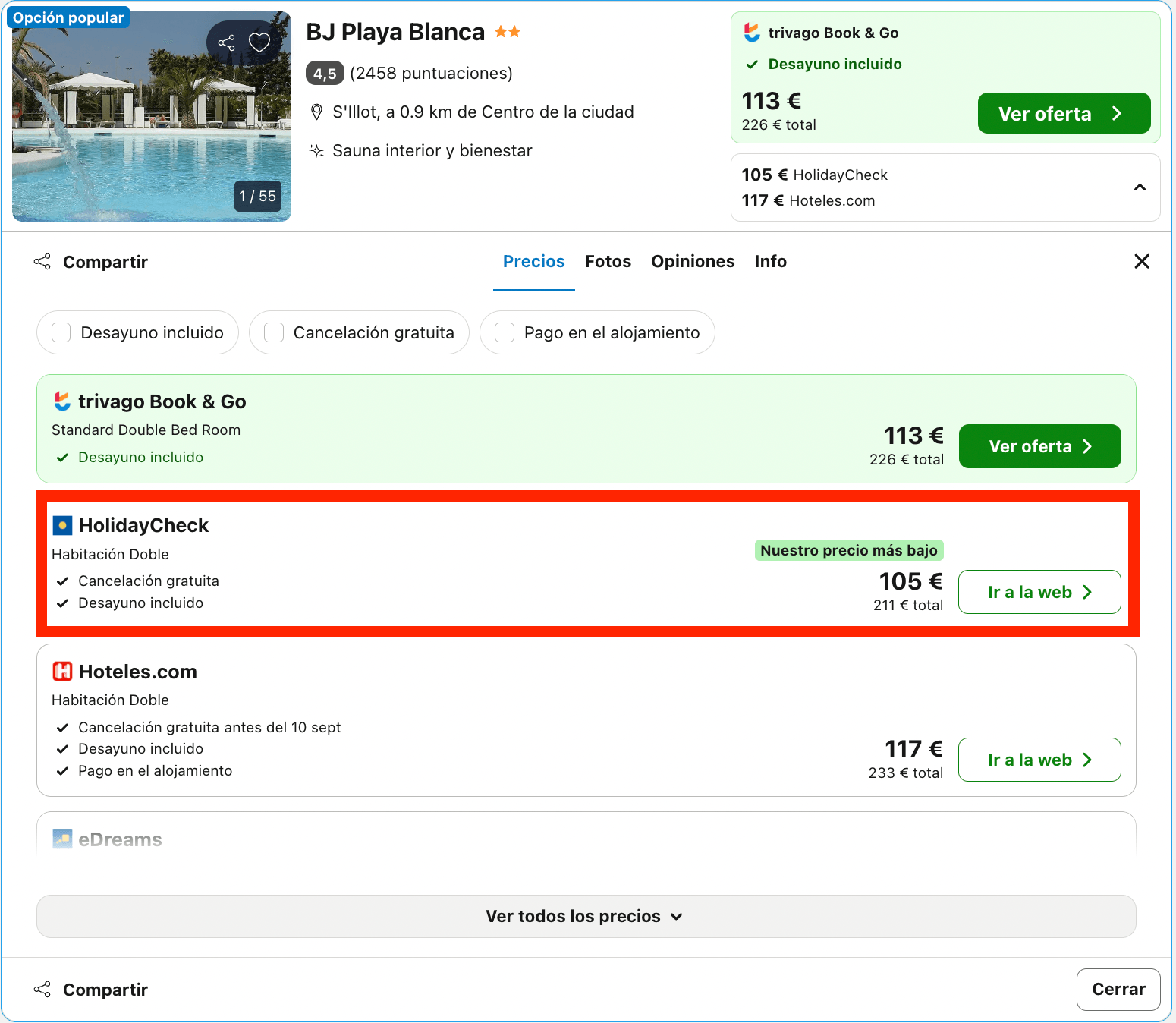Click the share icon on hotel photo
Viewport: 1176px width, 1023px height.
coord(226,42)
